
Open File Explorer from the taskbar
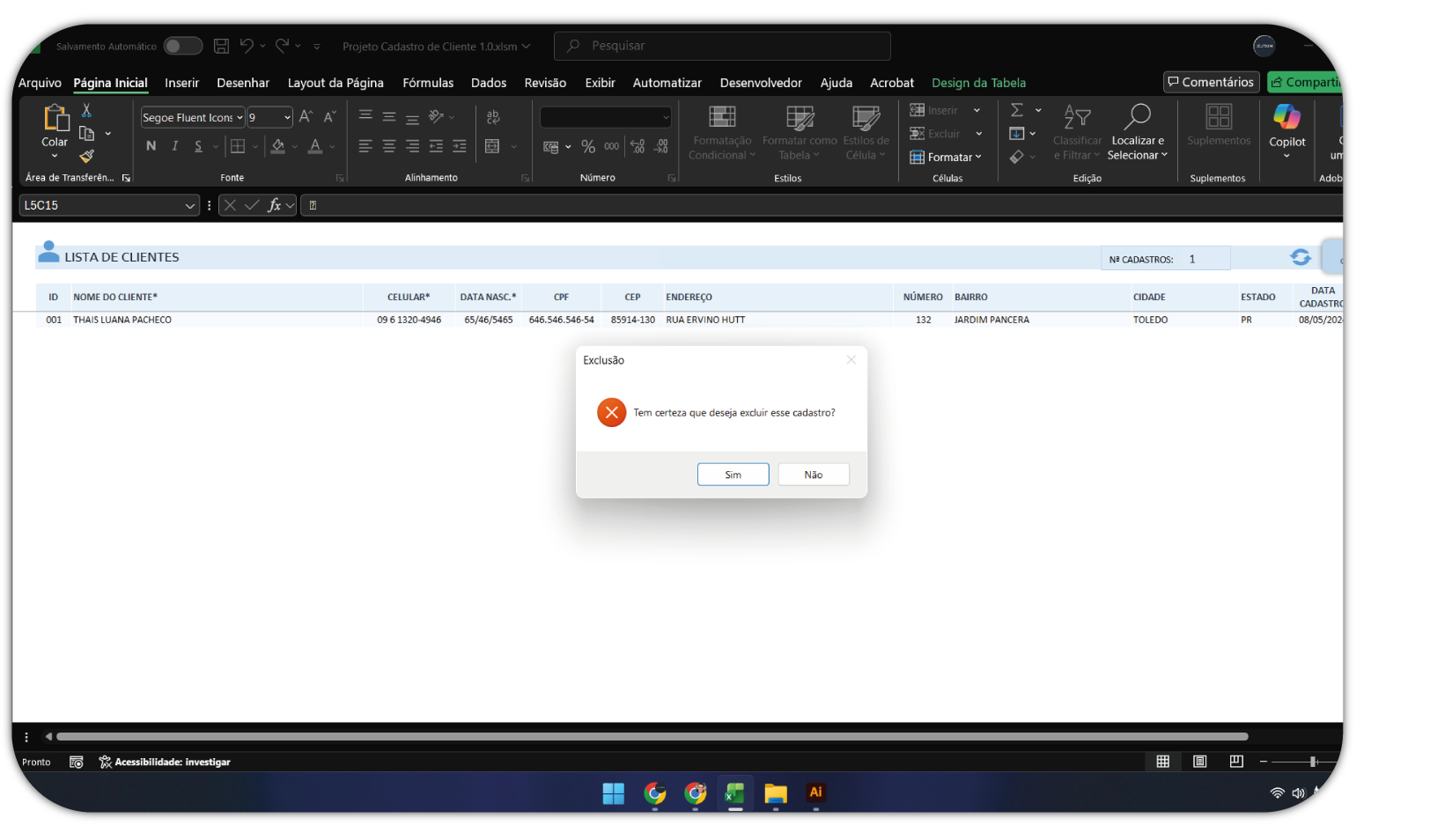[x=775, y=793]
